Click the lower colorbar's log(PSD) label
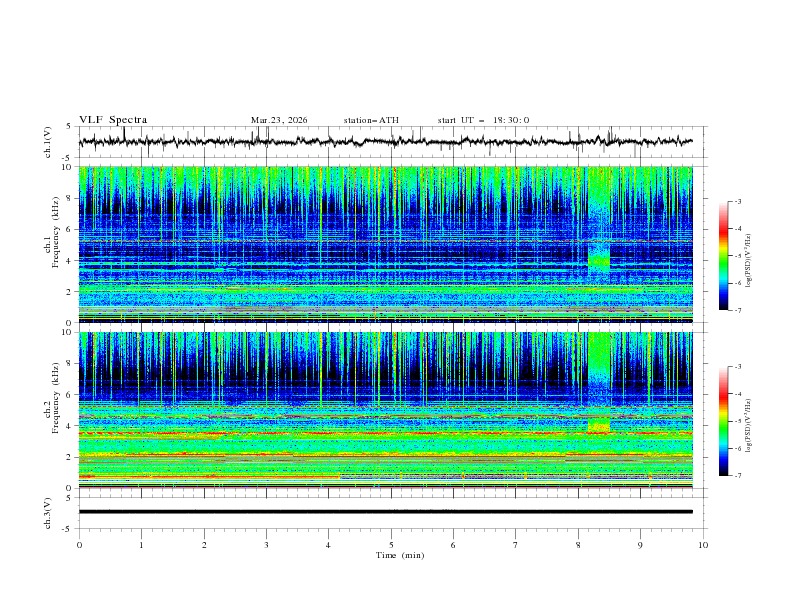The width and height of the screenshot is (792, 612). (x=749, y=425)
